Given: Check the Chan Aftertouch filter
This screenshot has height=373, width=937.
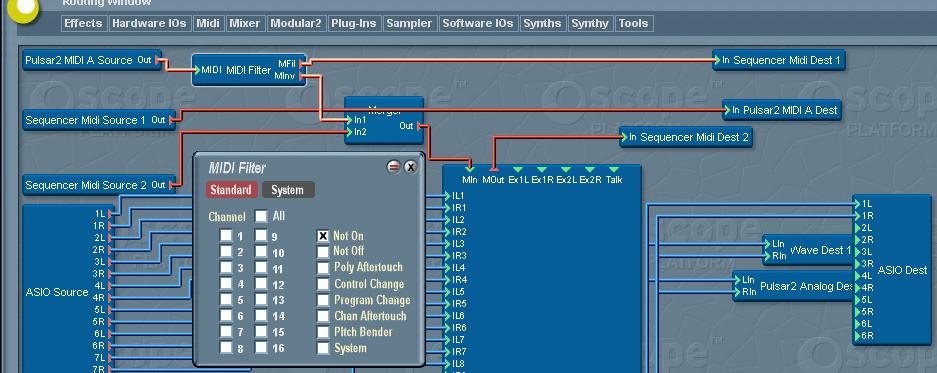Looking at the screenshot, I should tap(323, 315).
